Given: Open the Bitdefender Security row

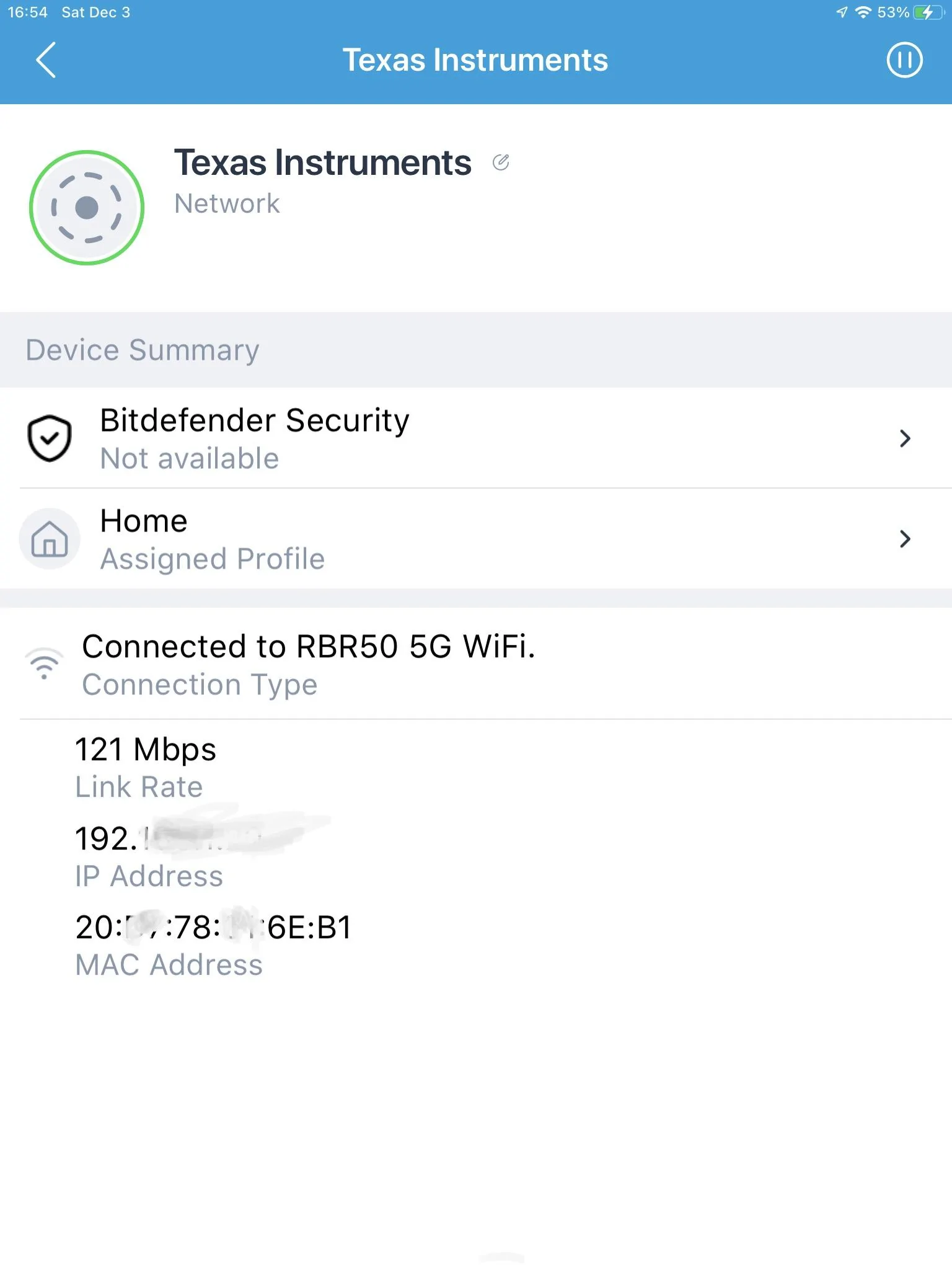Looking at the screenshot, I should point(434,438).
